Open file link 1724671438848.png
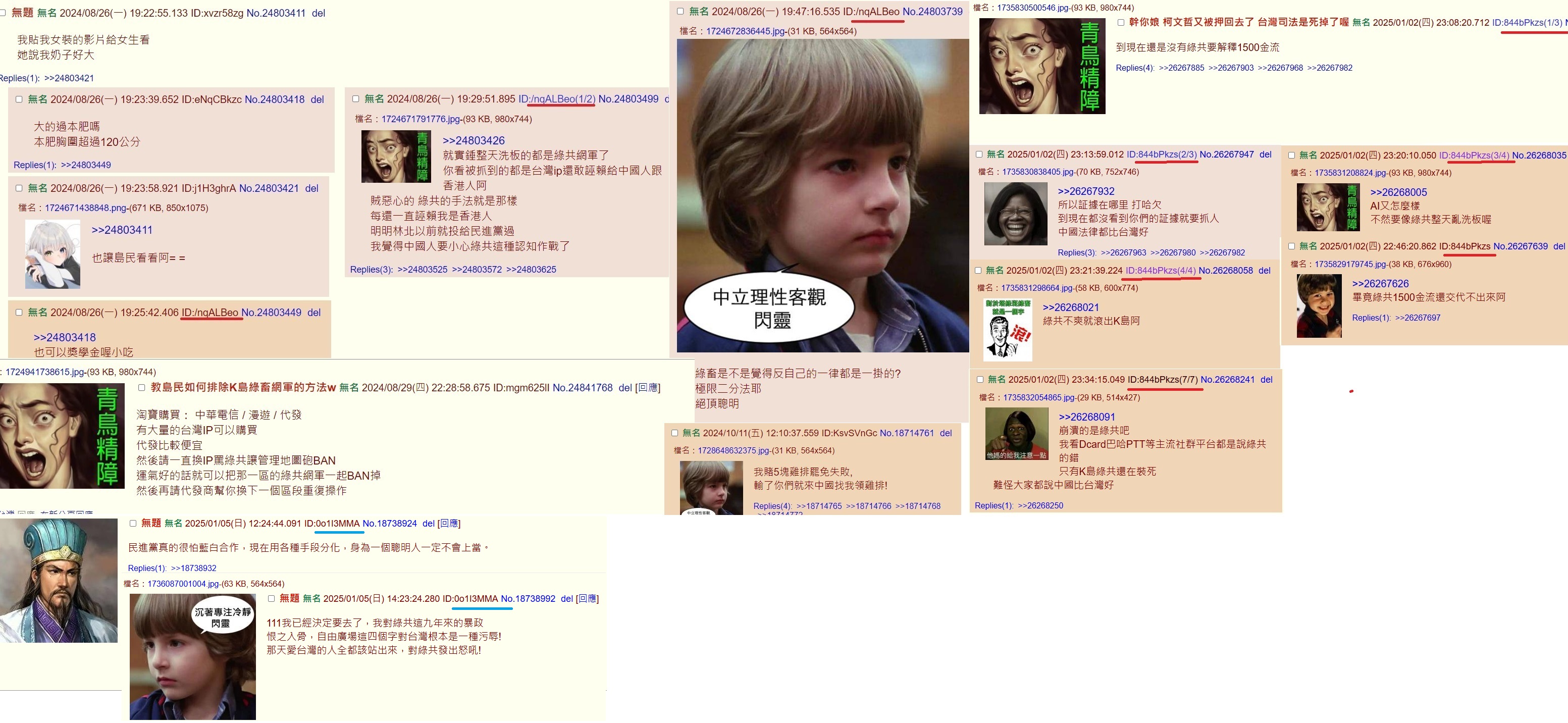Image resolution: width=1568 pixels, height=723 pixels. 86,208
